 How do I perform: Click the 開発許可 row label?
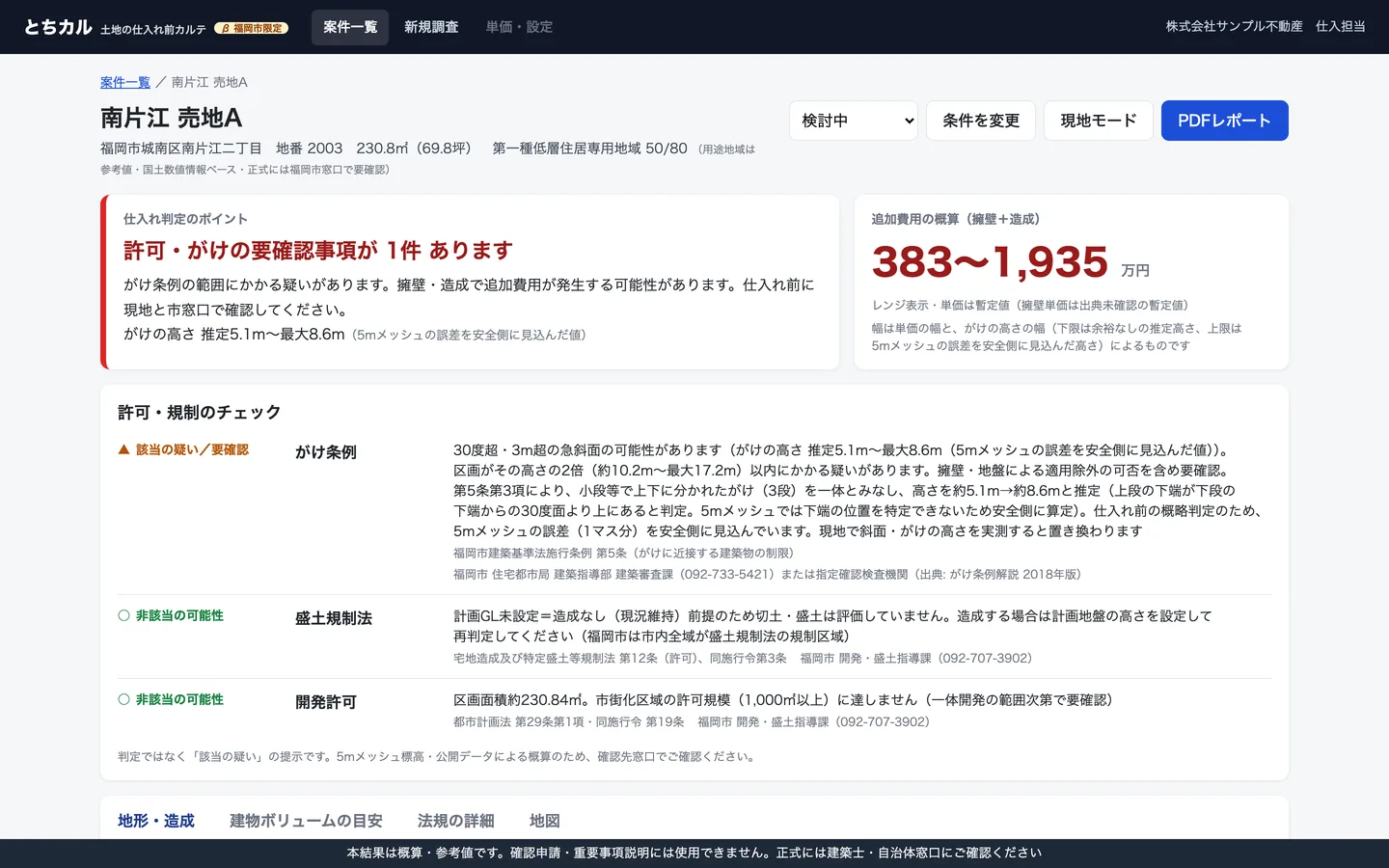[x=326, y=702]
